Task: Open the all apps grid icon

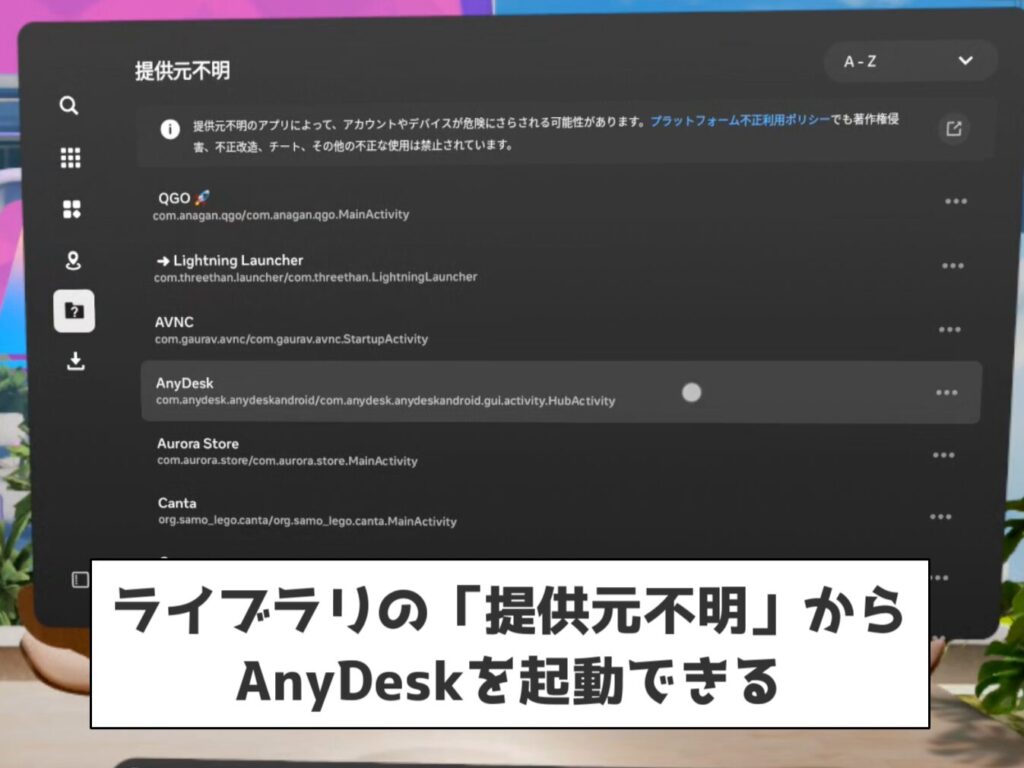Action: click(70, 158)
